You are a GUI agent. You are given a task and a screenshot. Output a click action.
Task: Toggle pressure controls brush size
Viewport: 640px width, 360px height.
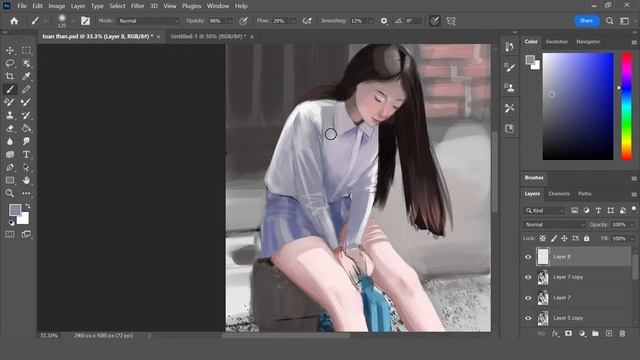point(435,21)
